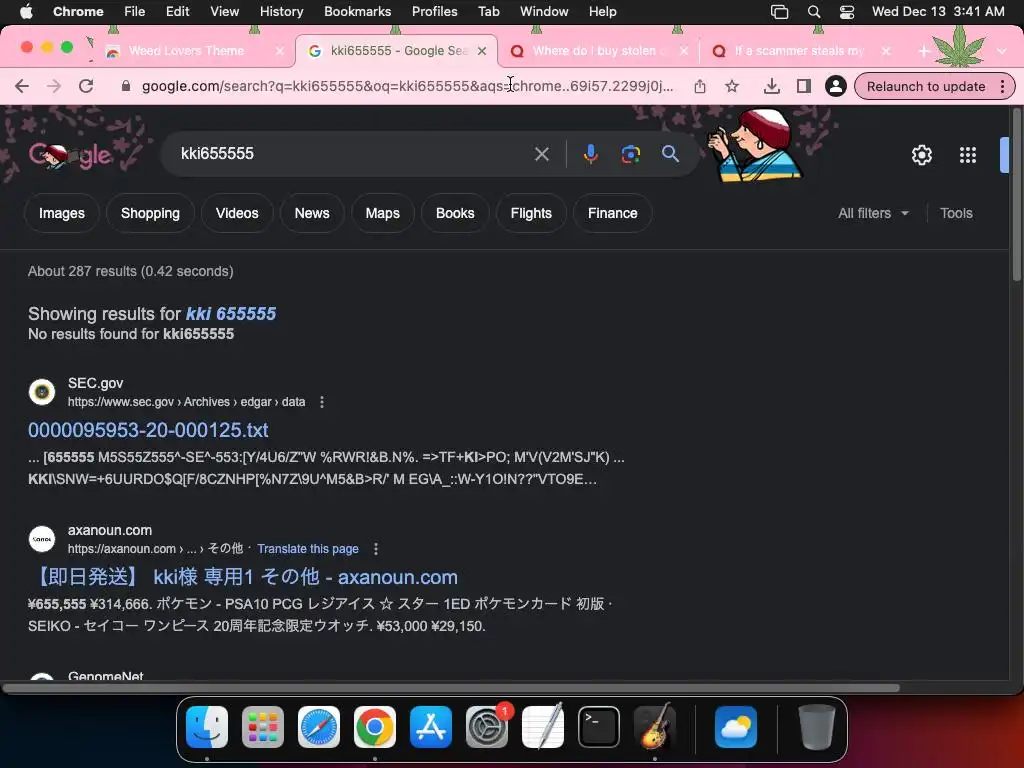Open Google quick settings gear
1024x768 pixels.
(921, 155)
